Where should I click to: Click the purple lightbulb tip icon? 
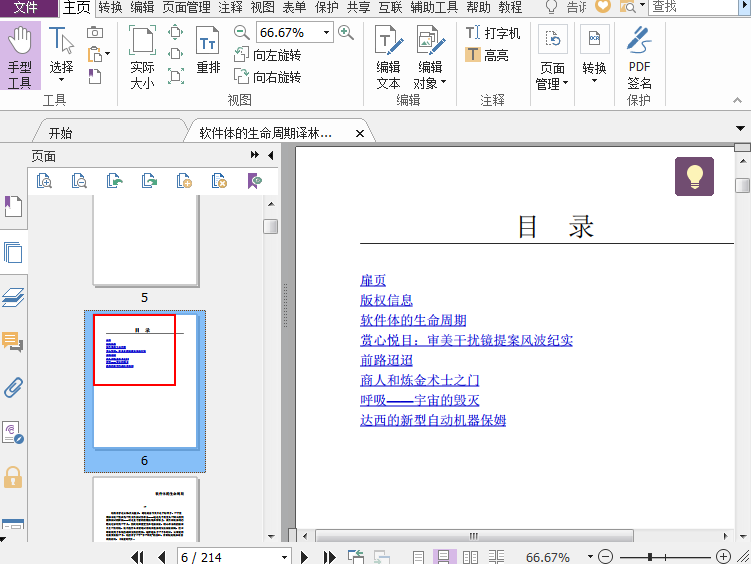point(694,176)
